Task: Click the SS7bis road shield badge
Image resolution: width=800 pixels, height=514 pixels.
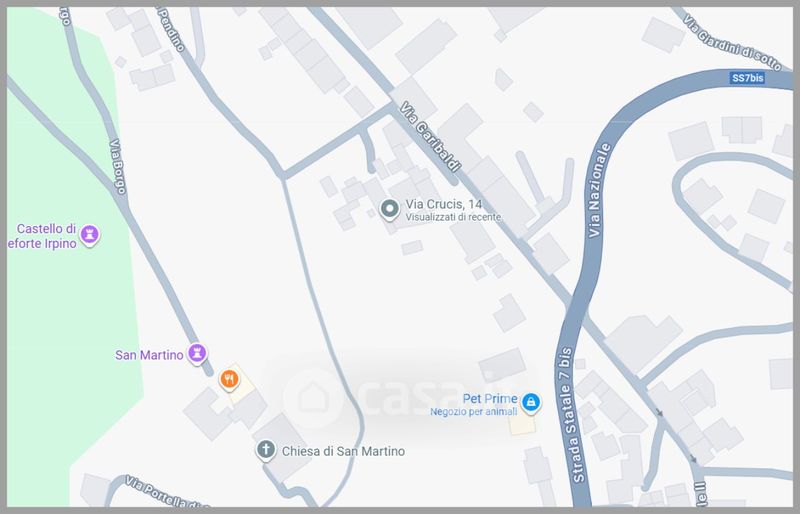Action: [x=747, y=78]
